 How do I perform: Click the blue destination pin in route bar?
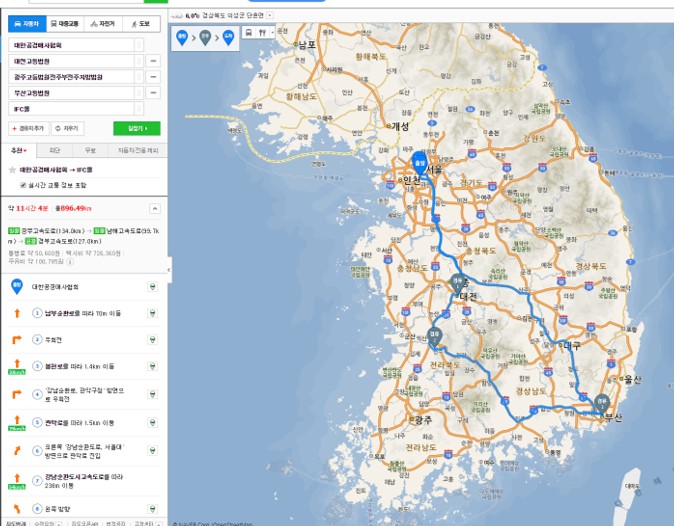coord(228,37)
